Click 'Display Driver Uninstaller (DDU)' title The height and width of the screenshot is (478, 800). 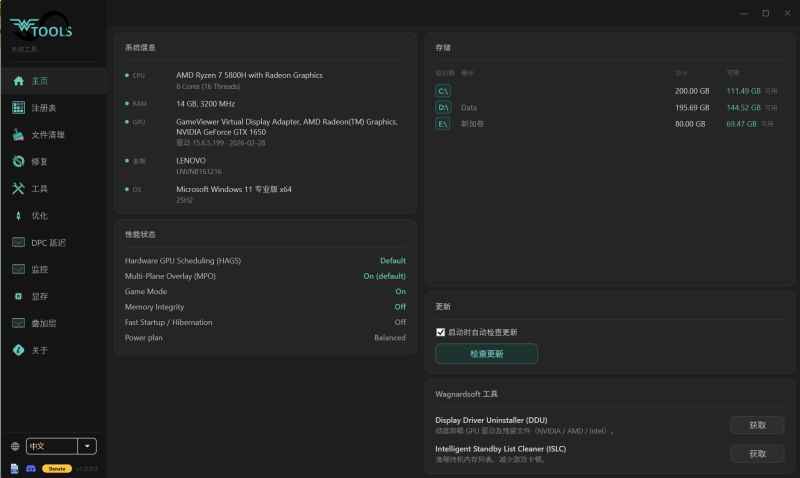(x=491, y=420)
